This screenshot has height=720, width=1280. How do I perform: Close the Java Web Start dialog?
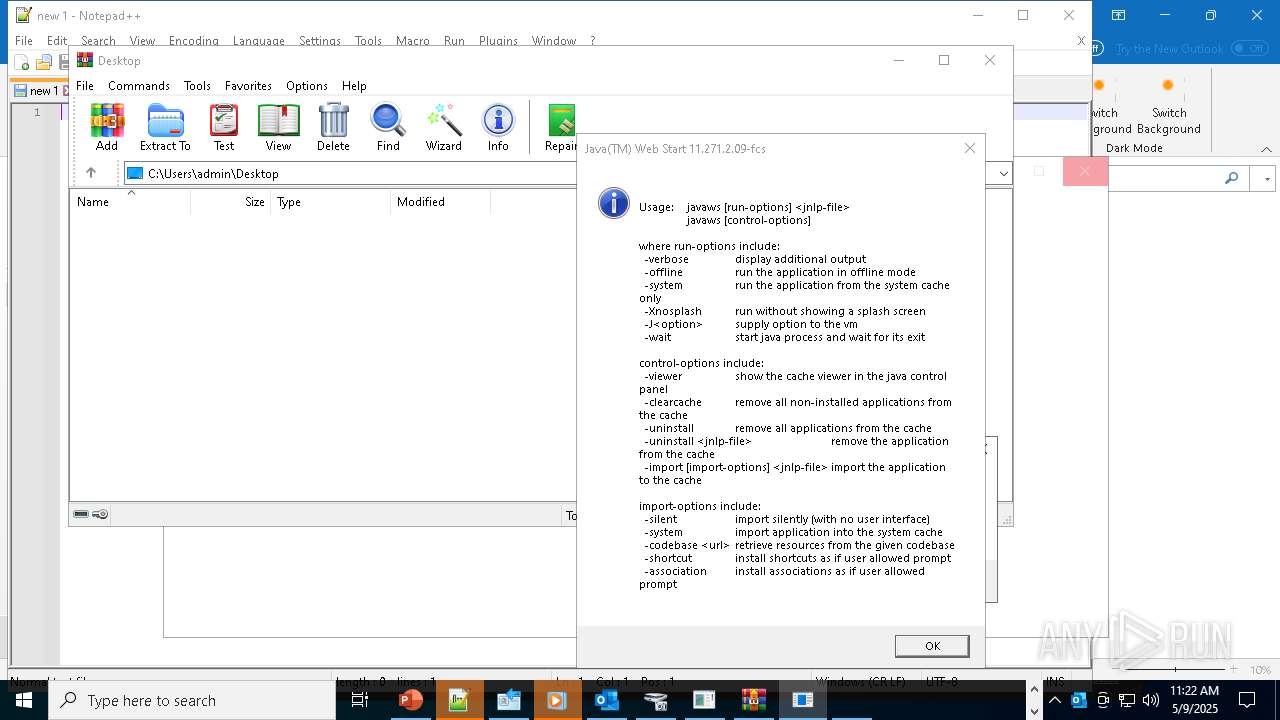pyautogui.click(x=969, y=148)
